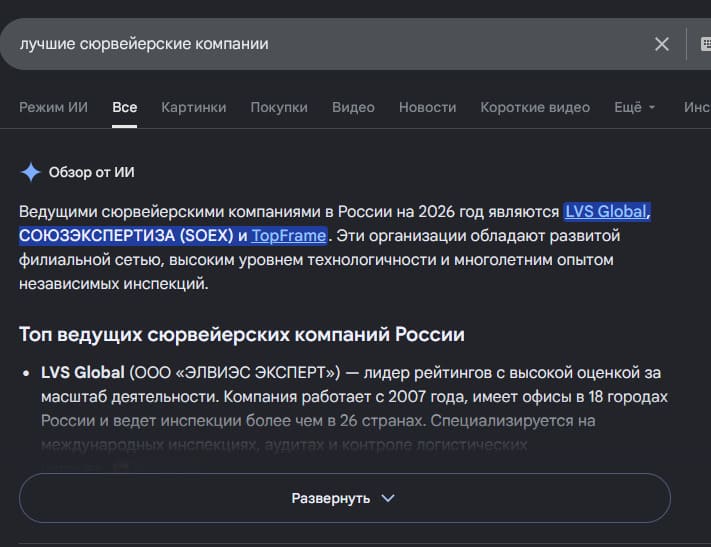Open the Ещё dropdown menu

[x=634, y=107]
